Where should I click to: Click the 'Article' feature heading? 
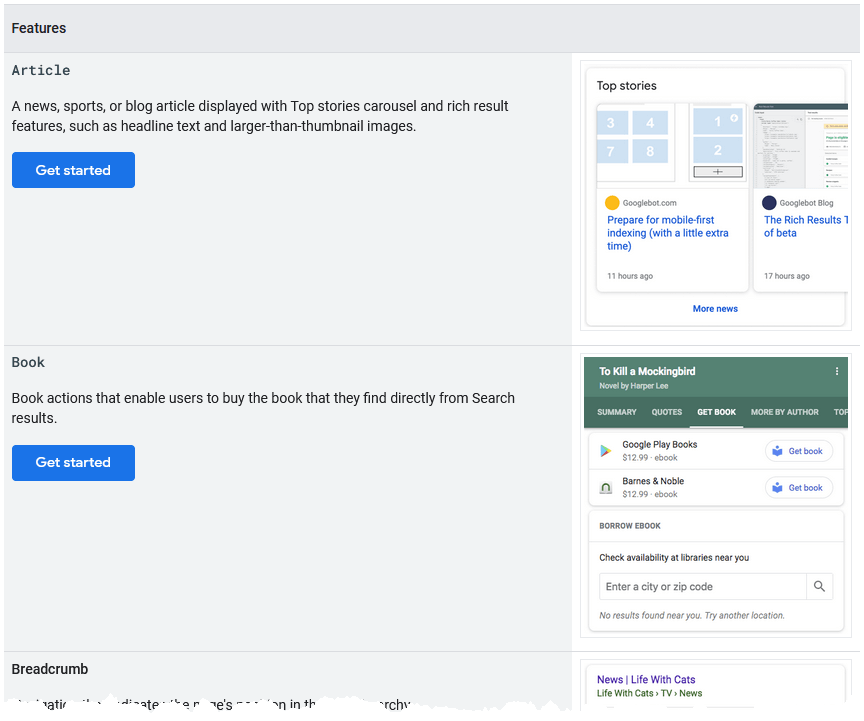(41, 71)
